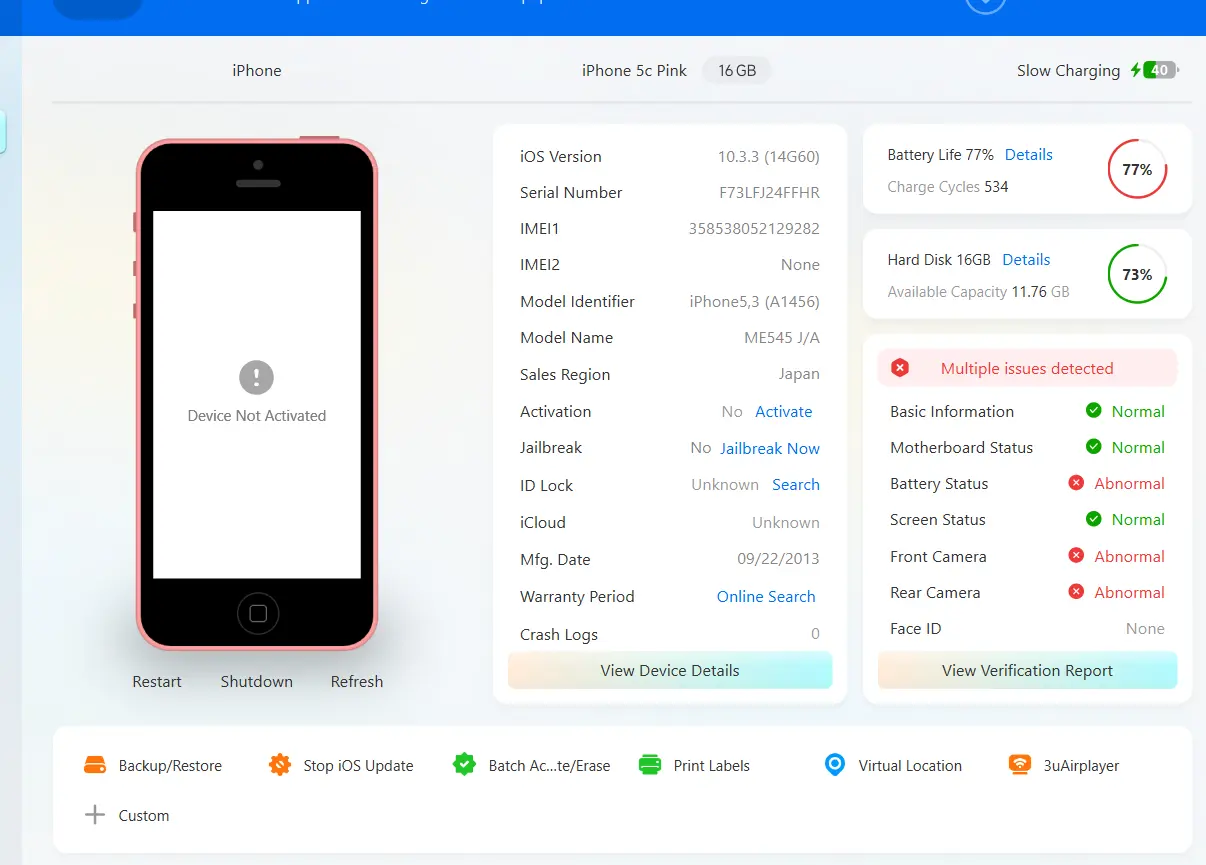Select the iPhone device tab
The image size is (1206, 865).
point(257,71)
